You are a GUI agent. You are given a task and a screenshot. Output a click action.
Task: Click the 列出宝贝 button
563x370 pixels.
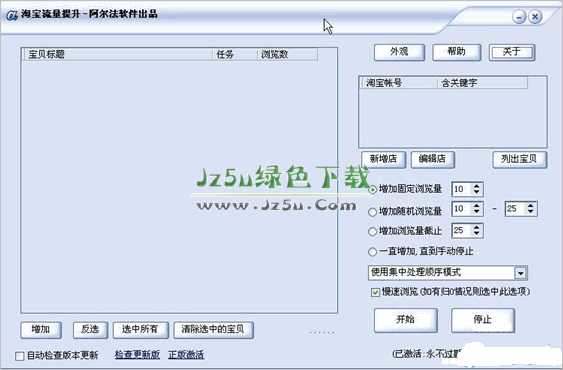coord(520,159)
